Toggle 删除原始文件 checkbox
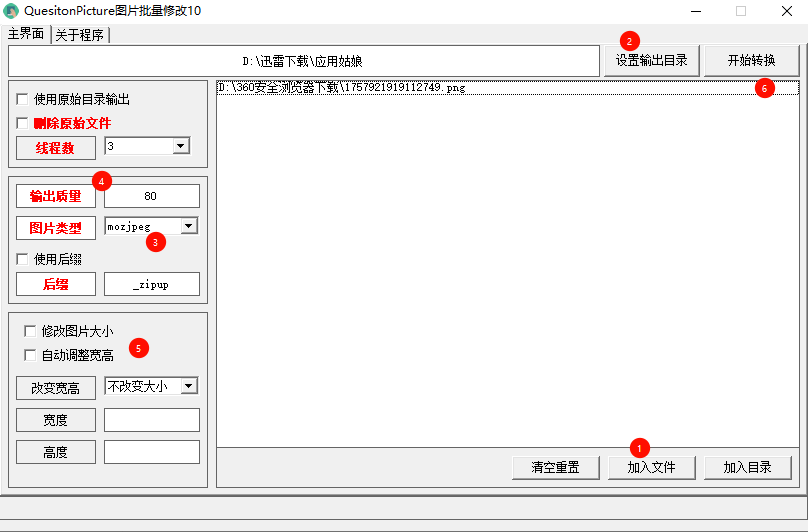Viewport: 808px width, 532px height. pyautogui.click(x=22, y=123)
